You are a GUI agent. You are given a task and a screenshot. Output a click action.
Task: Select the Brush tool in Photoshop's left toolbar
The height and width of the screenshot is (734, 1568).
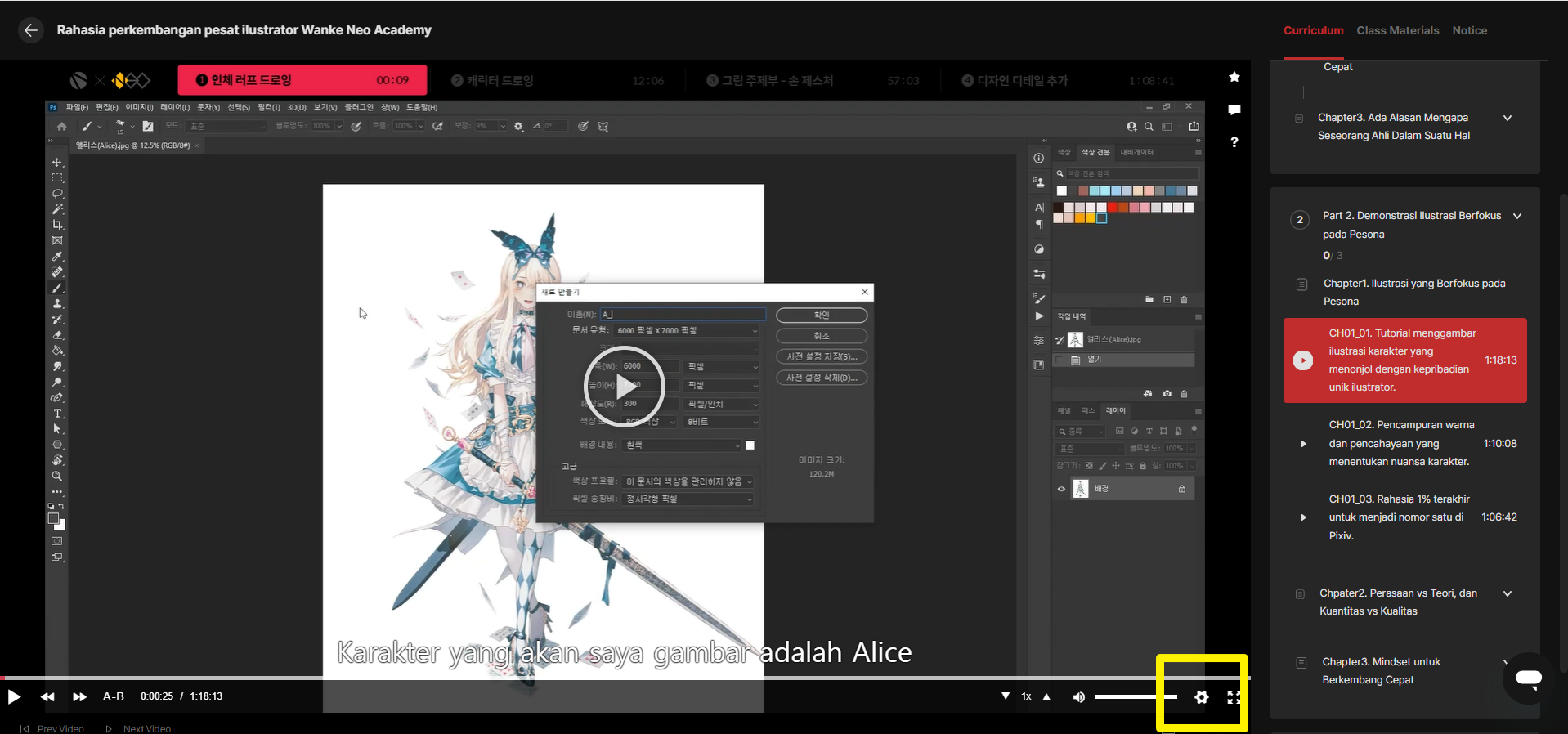57,288
